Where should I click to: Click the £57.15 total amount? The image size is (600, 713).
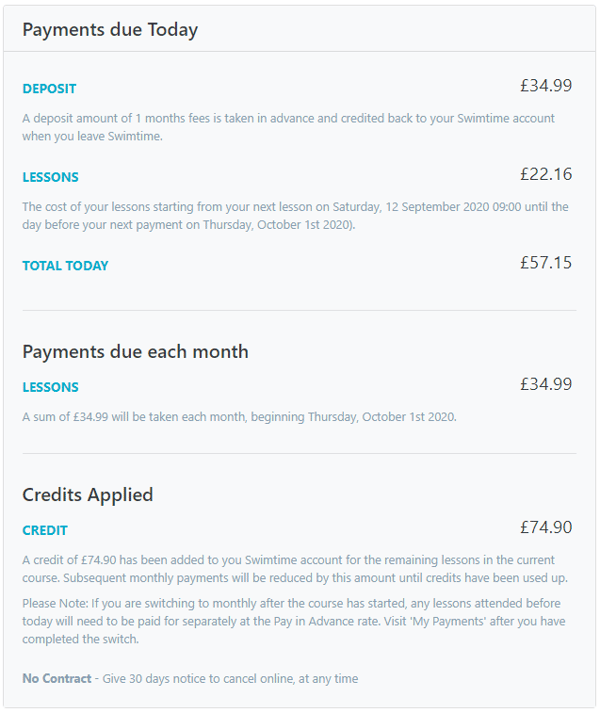[x=546, y=263]
